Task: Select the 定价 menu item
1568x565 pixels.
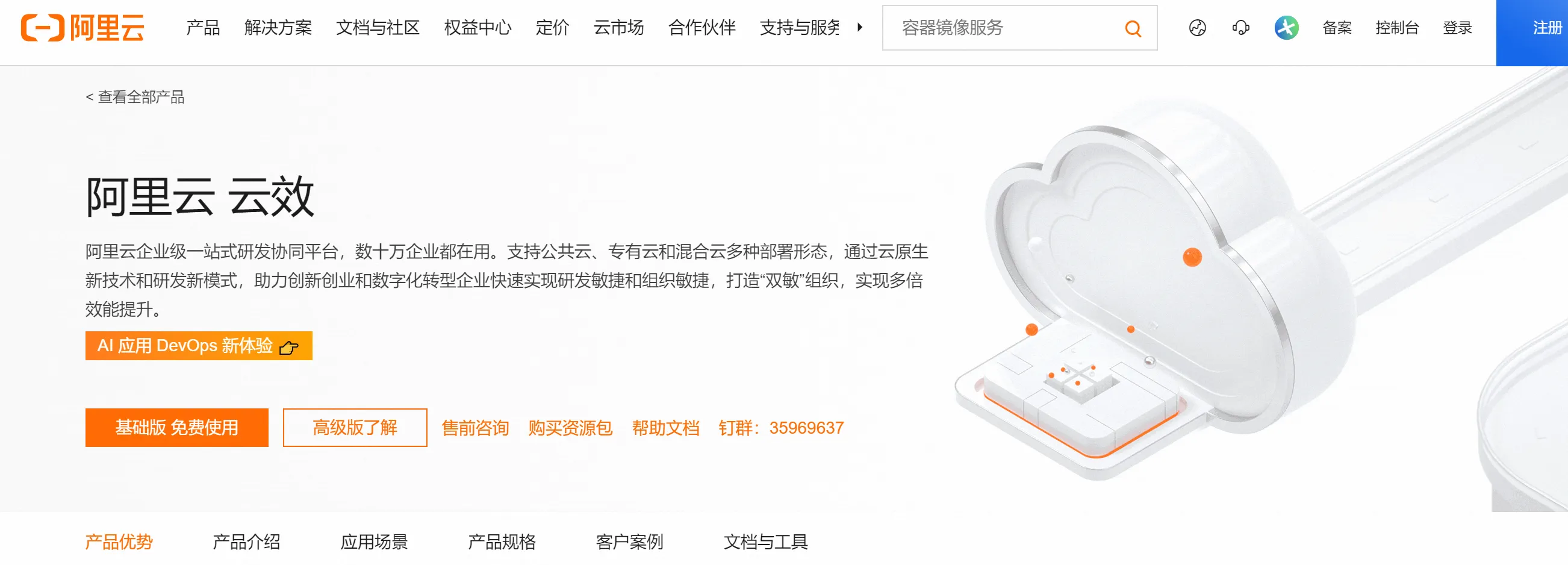Action: (x=552, y=28)
